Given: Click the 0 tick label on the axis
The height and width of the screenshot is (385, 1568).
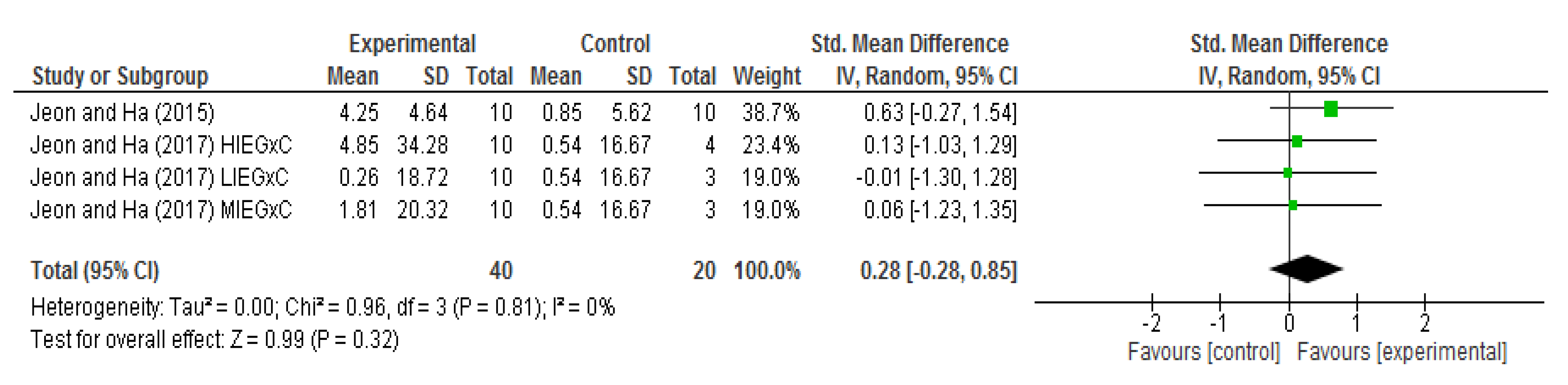Looking at the screenshot, I should 1289,323.
